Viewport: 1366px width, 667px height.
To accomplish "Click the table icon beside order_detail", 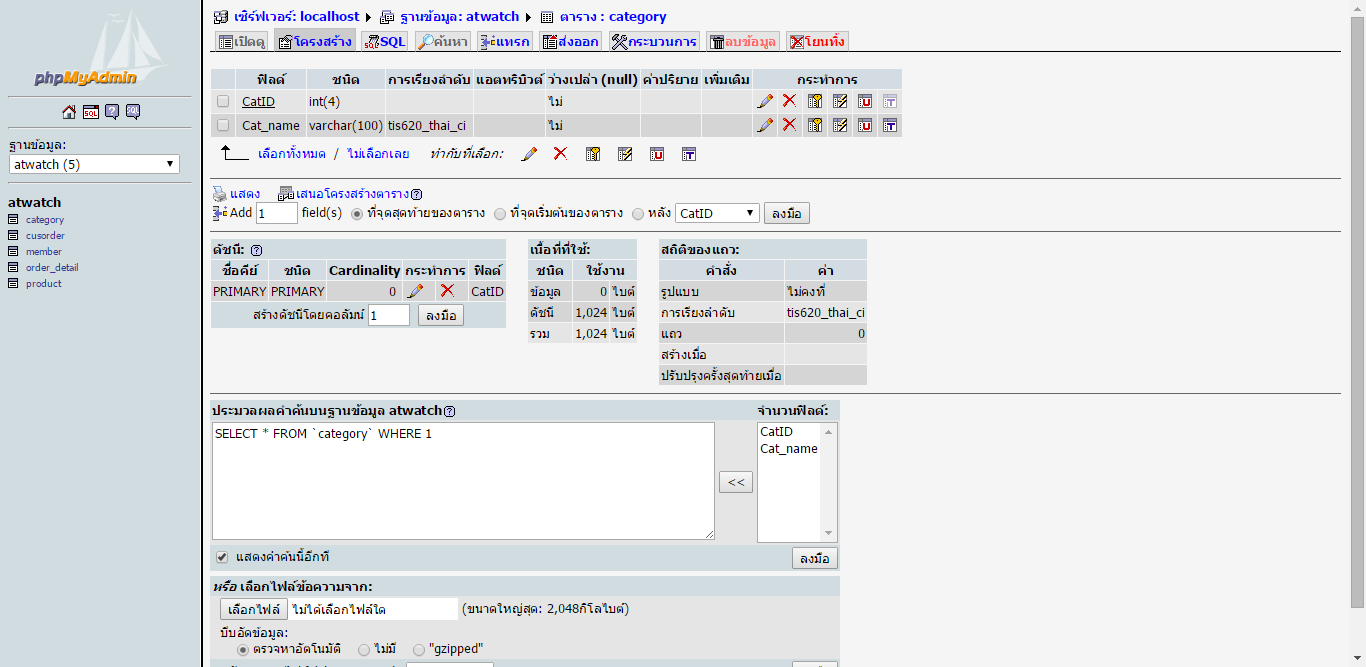I will [x=13, y=268].
